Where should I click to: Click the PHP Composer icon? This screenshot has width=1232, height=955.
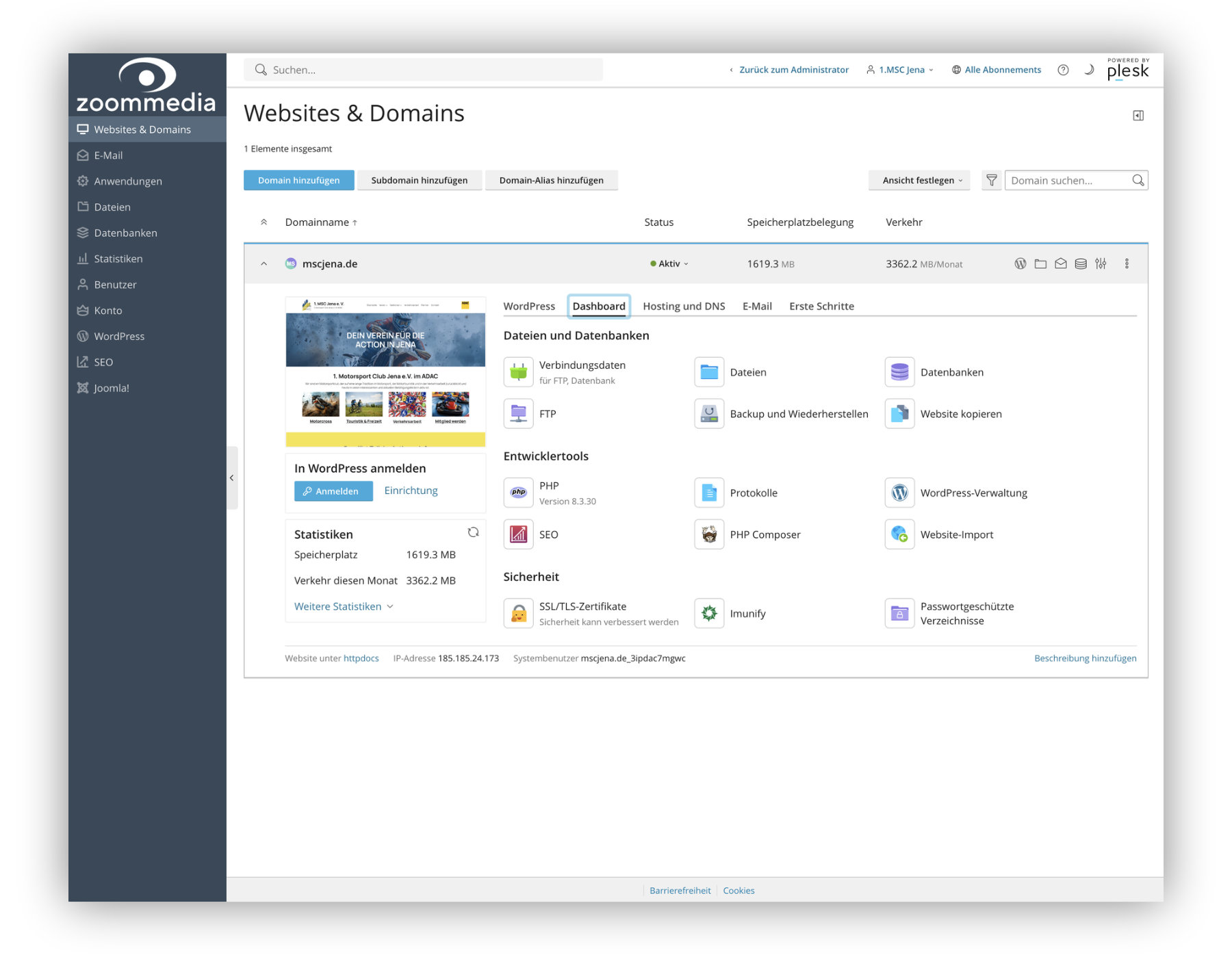tap(708, 534)
